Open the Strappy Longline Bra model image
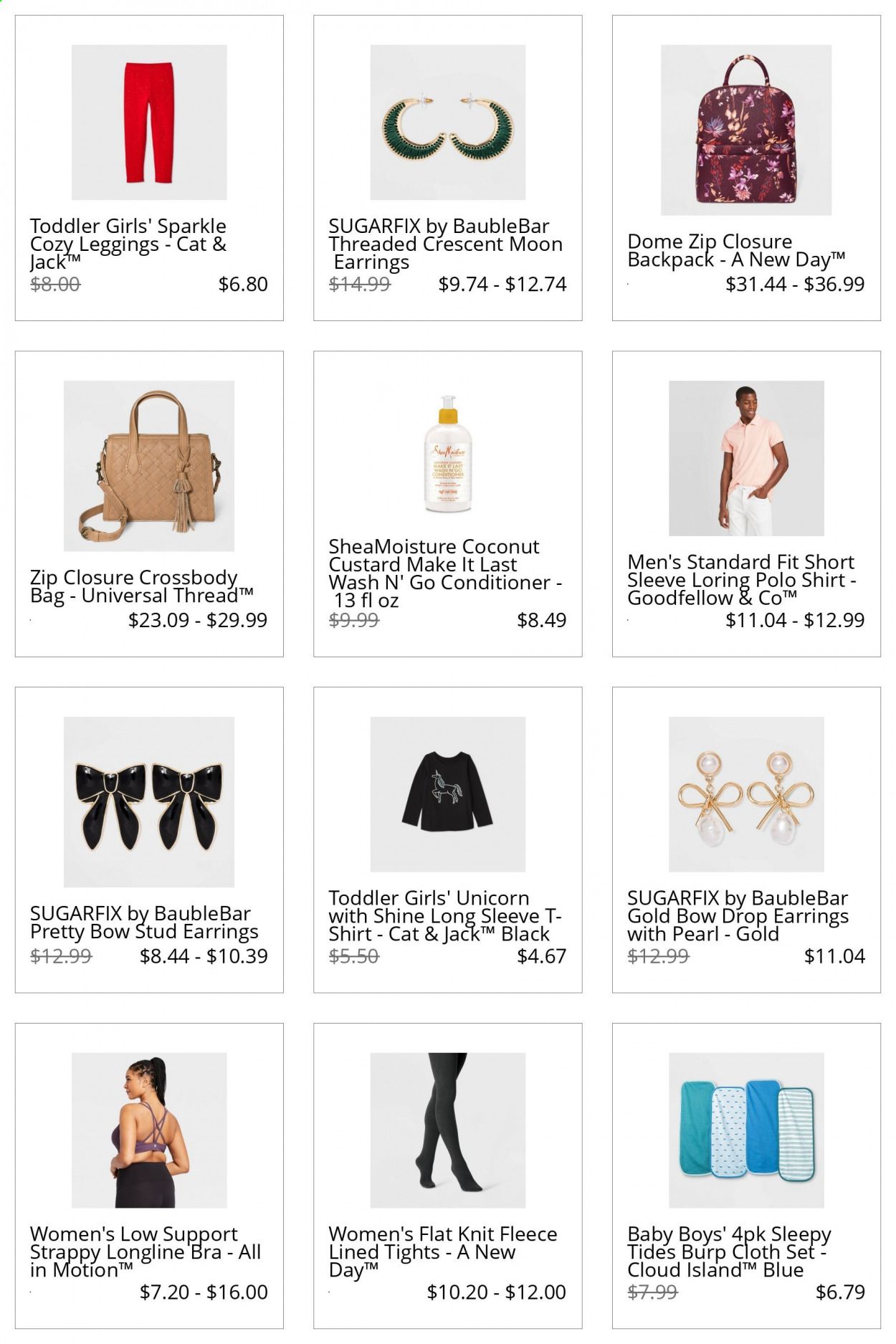Image resolution: width=896 pixels, height=1344 pixels. click(149, 1130)
